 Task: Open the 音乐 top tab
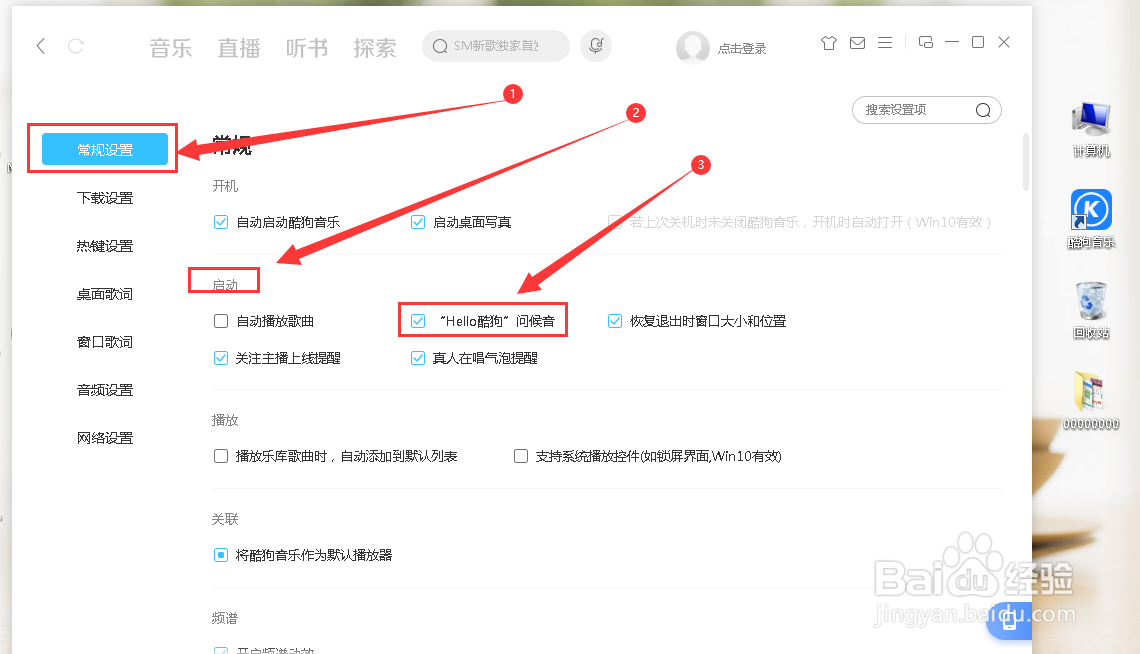pos(171,48)
